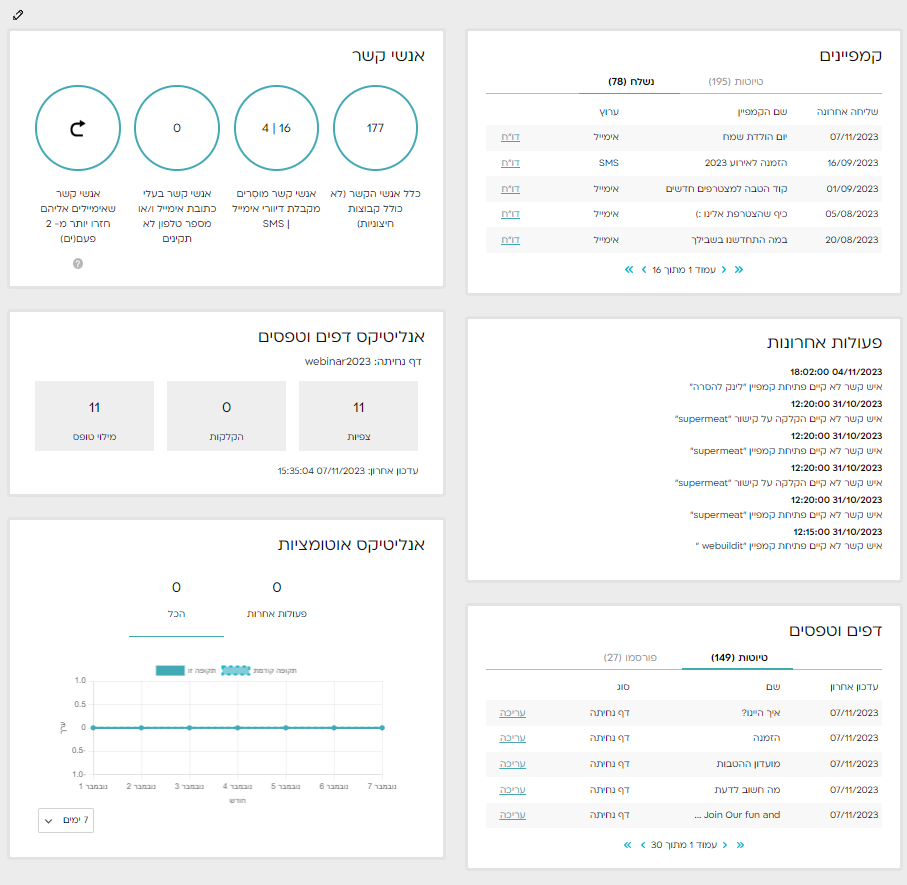Image resolution: width=907 pixels, height=885 pixels.
Task: Click the single-left chevron in דפים וטפסים pagination
Action: coord(643,845)
